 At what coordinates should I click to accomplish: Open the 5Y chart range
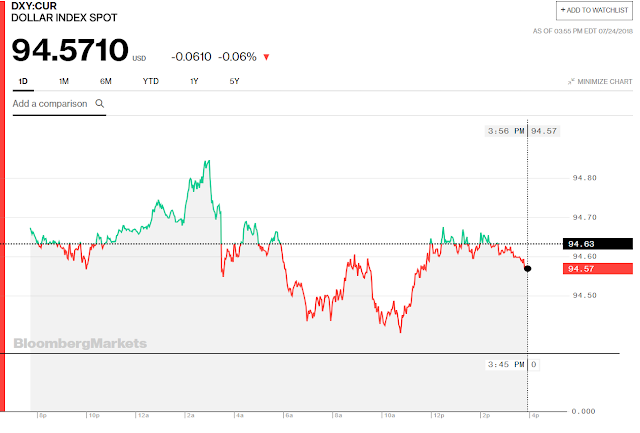[234, 80]
